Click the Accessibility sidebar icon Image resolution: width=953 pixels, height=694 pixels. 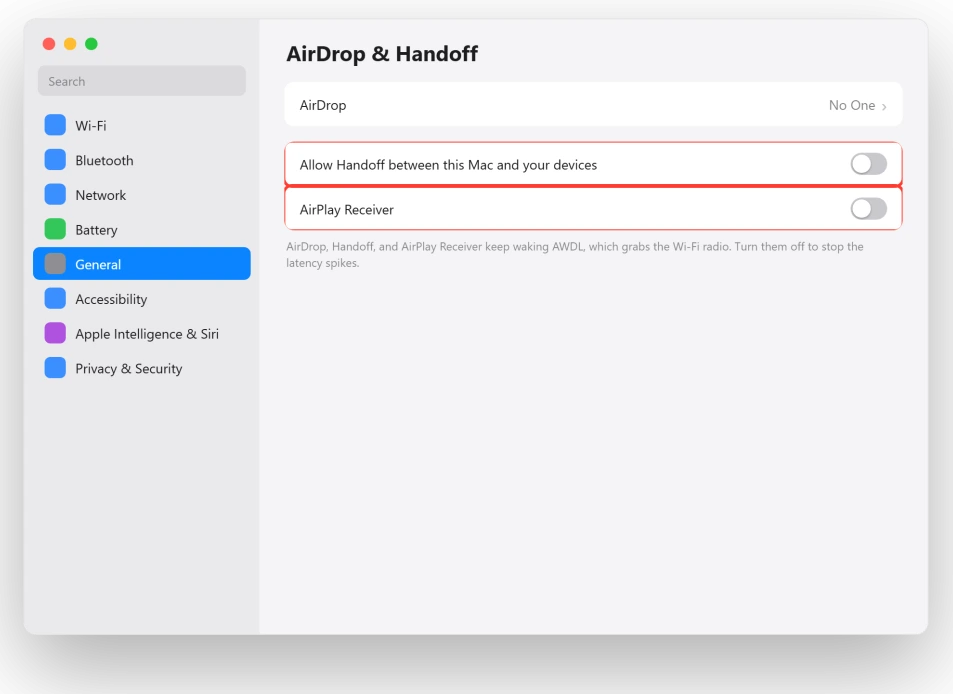pyautogui.click(x=55, y=298)
